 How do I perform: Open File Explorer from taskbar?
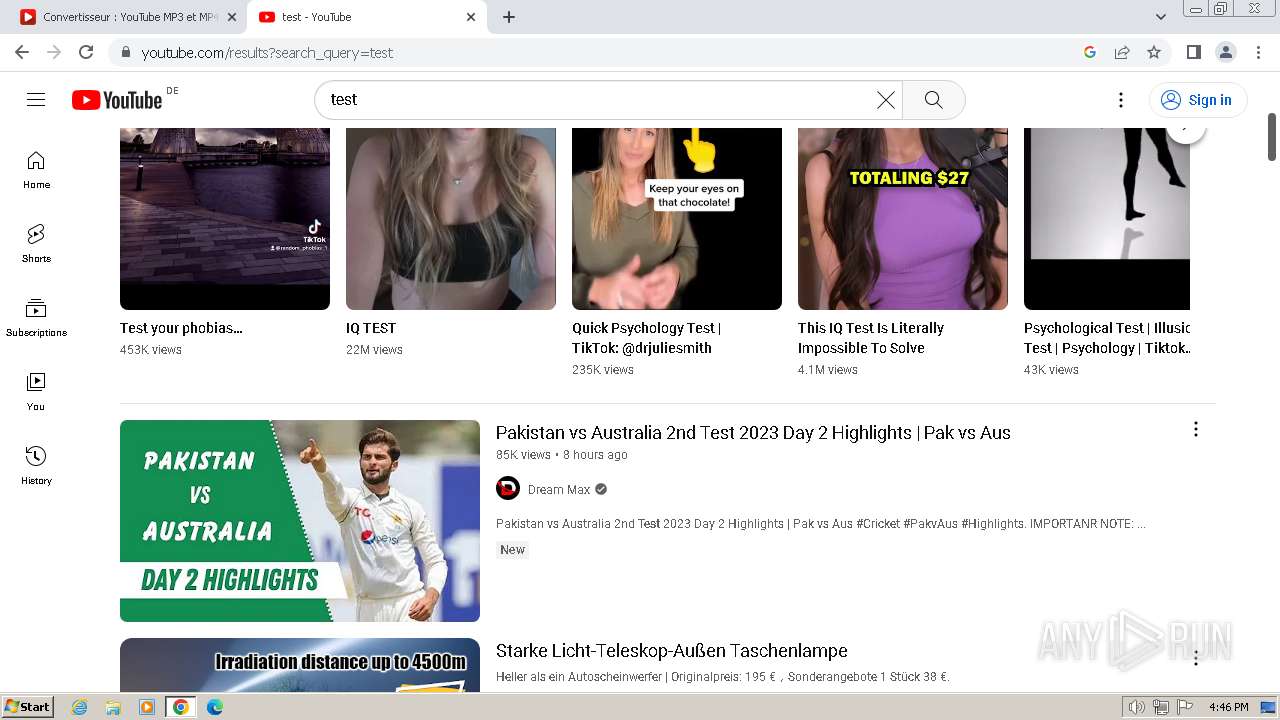(113, 707)
